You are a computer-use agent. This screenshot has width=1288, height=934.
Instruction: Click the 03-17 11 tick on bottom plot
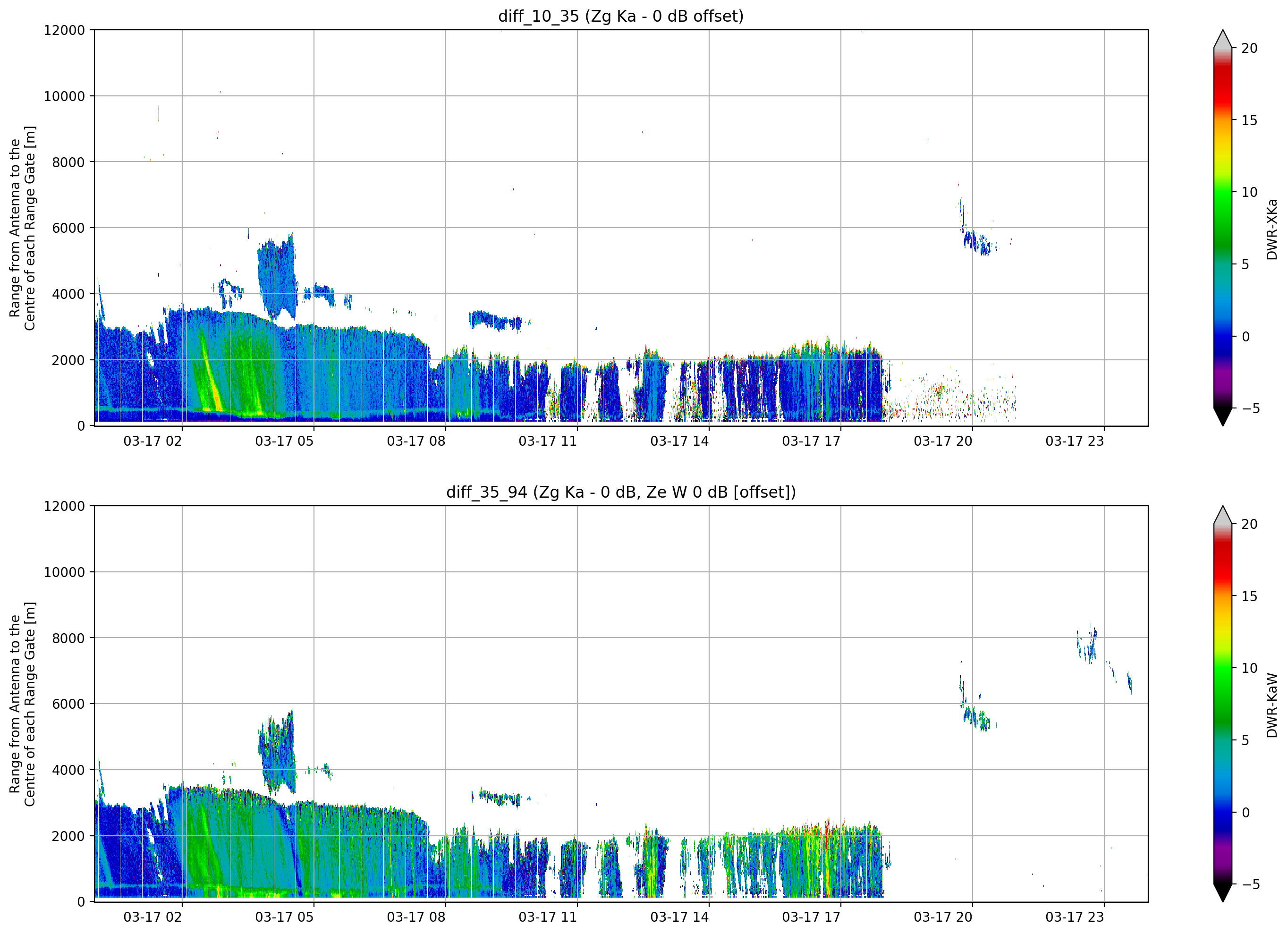pyautogui.click(x=548, y=917)
